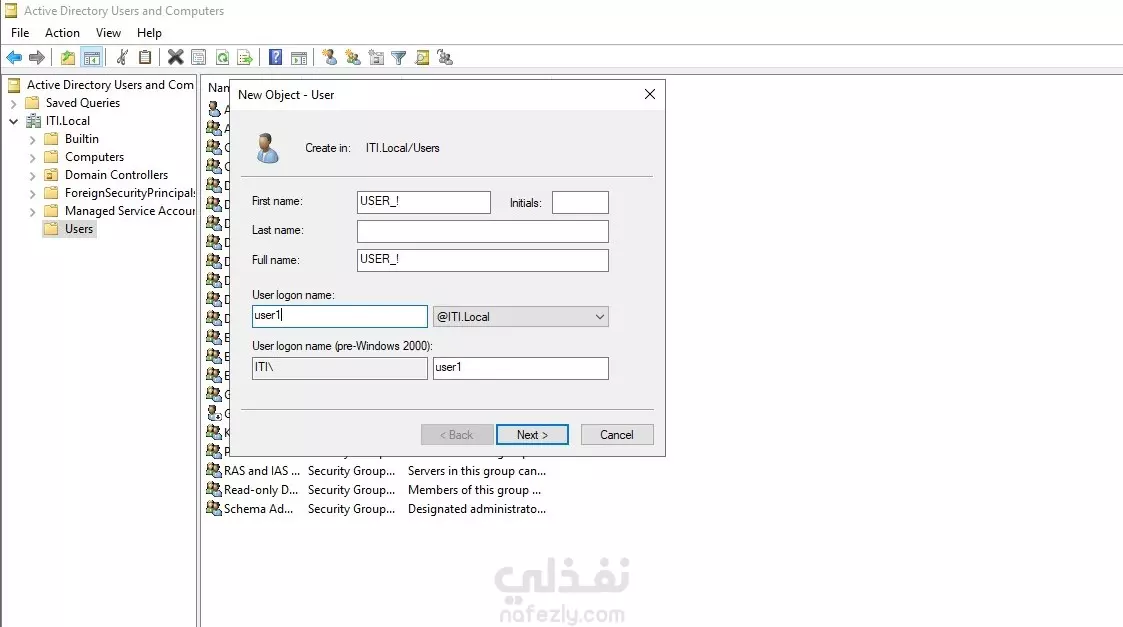Image resolution: width=1123 pixels, height=627 pixels.
Task: Click the ITI\ domain prefix field
Action: tap(339, 368)
